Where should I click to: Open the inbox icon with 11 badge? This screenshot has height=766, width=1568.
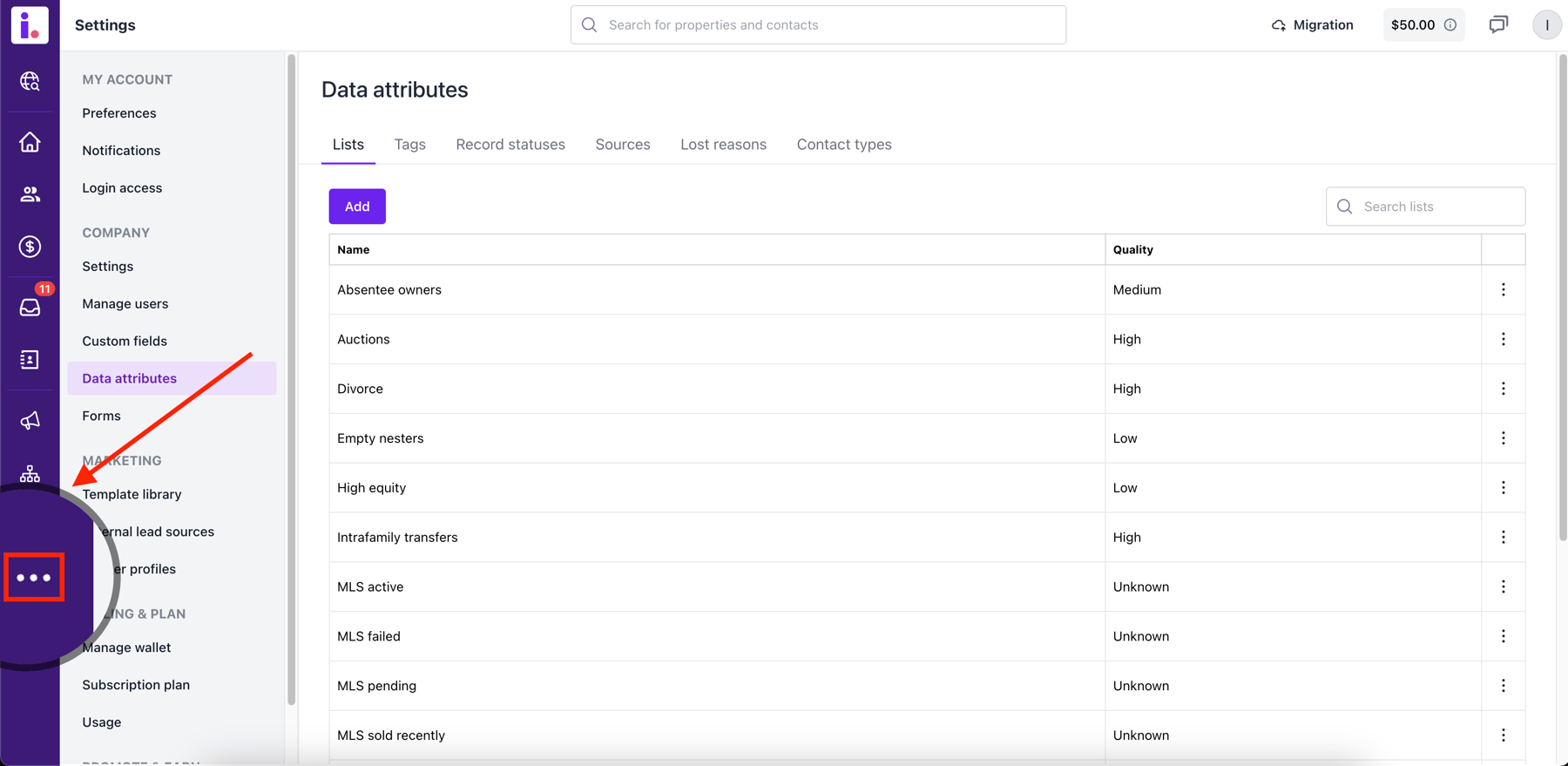(30, 307)
